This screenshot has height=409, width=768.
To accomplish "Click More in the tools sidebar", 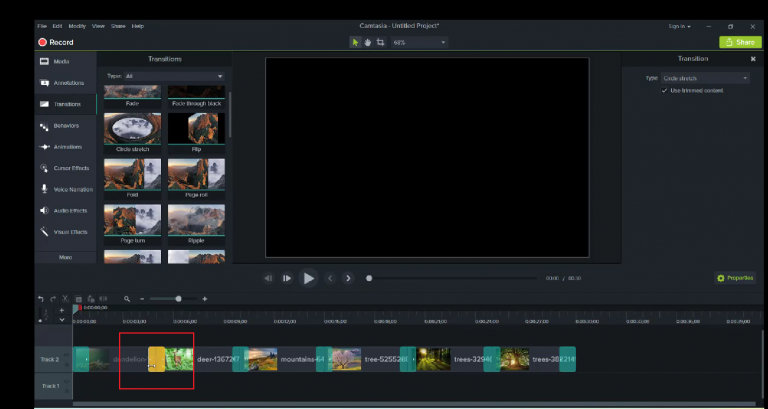I will [66, 257].
